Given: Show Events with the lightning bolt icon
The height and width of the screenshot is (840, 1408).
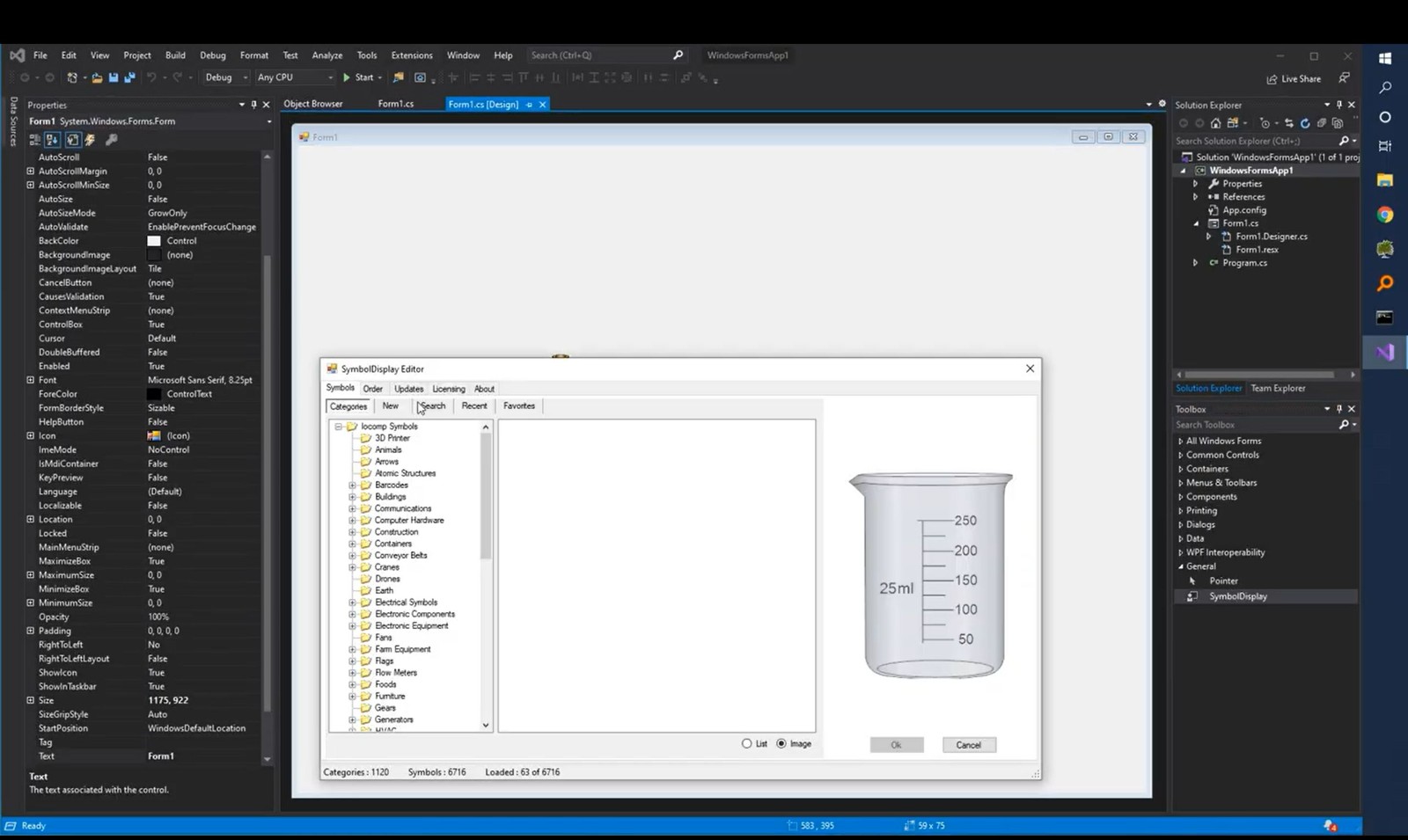Looking at the screenshot, I should [x=90, y=140].
